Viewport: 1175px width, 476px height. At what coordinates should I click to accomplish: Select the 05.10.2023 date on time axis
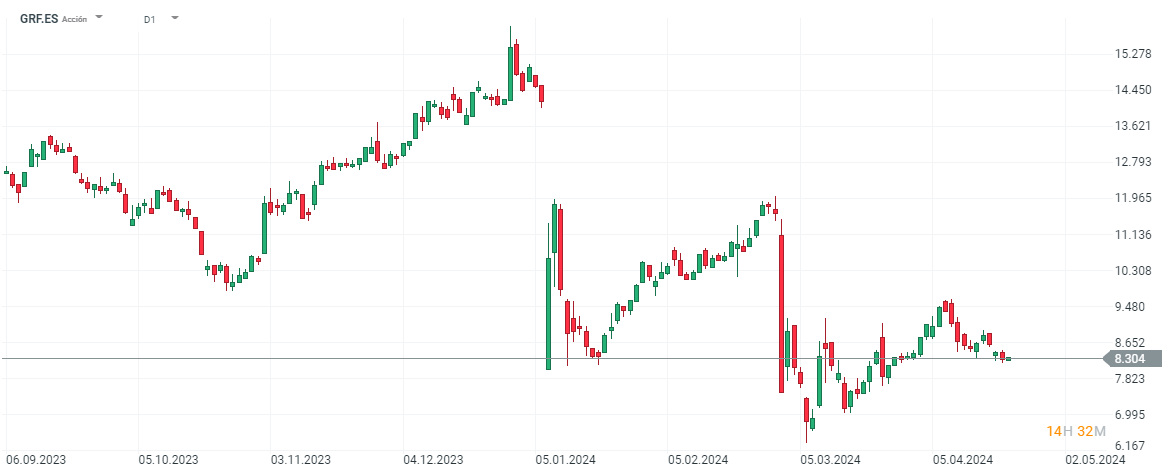[169, 460]
